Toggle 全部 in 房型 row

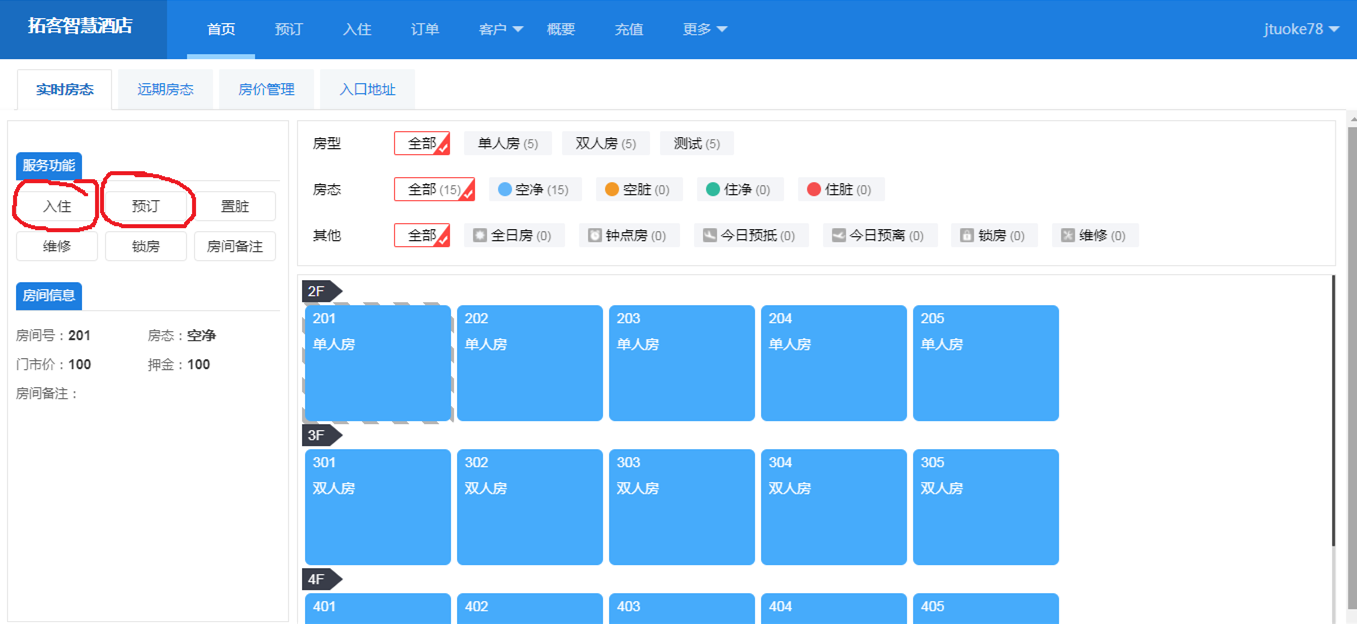[422, 144]
